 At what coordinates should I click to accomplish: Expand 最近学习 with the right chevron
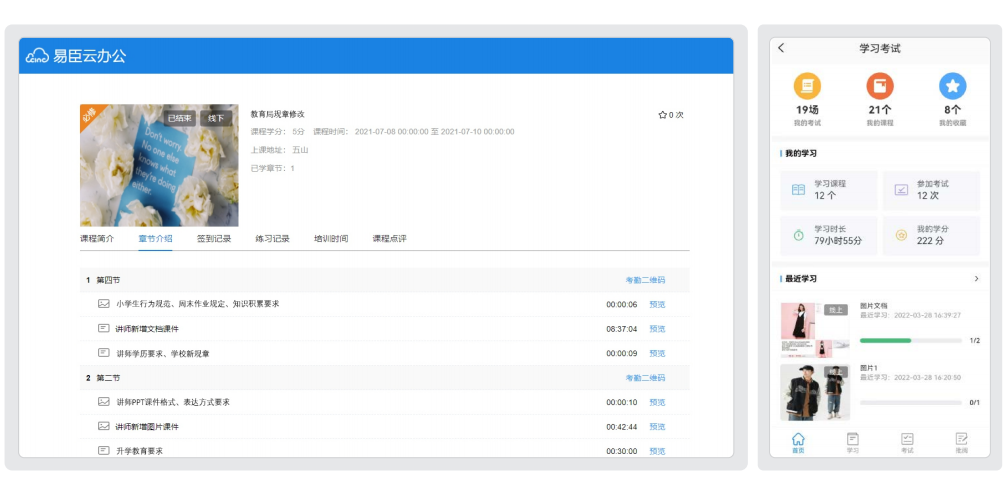click(976, 279)
